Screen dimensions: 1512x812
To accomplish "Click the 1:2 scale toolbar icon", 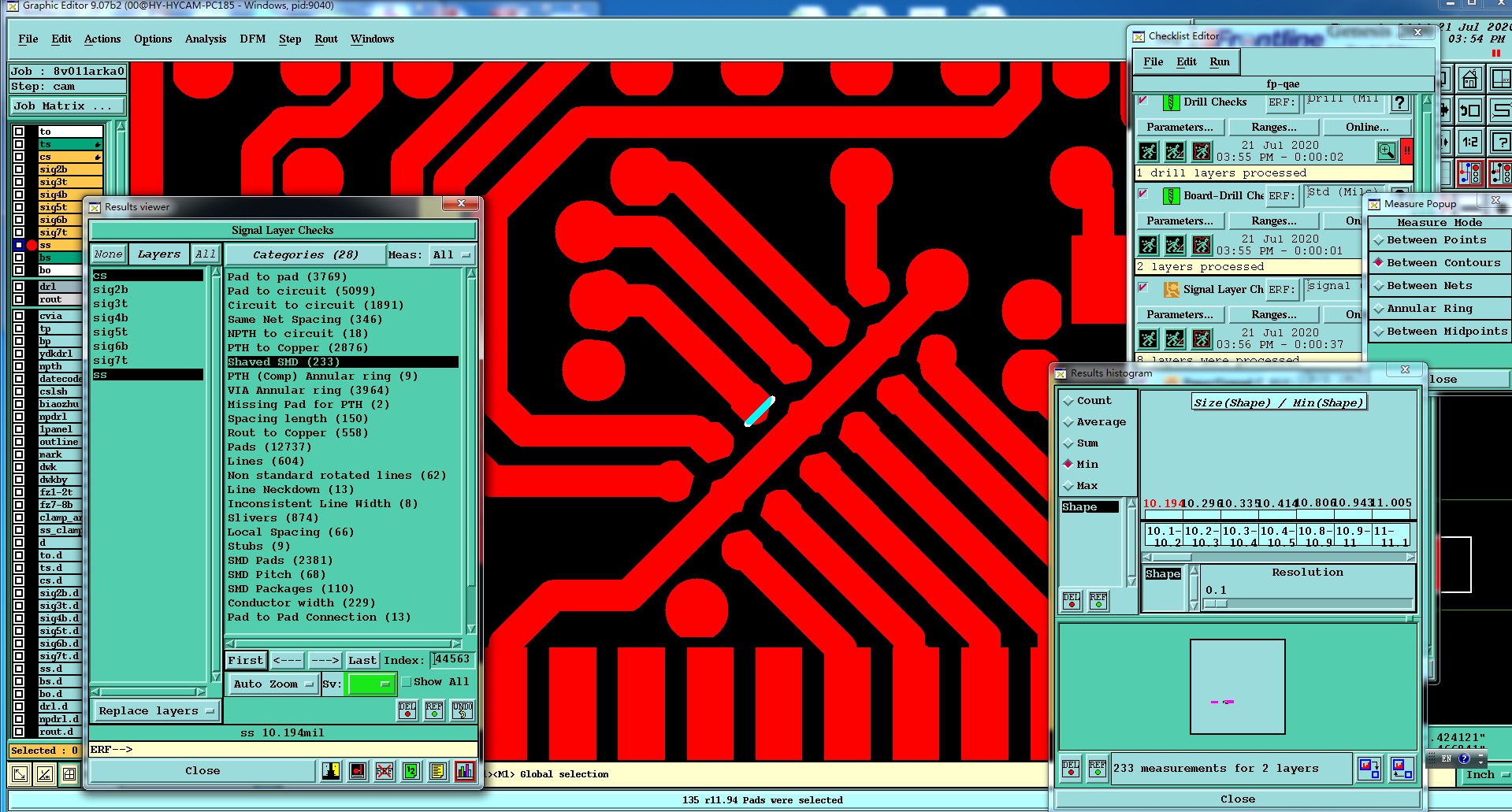I will pyautogui.click(x=1470, y=142).
